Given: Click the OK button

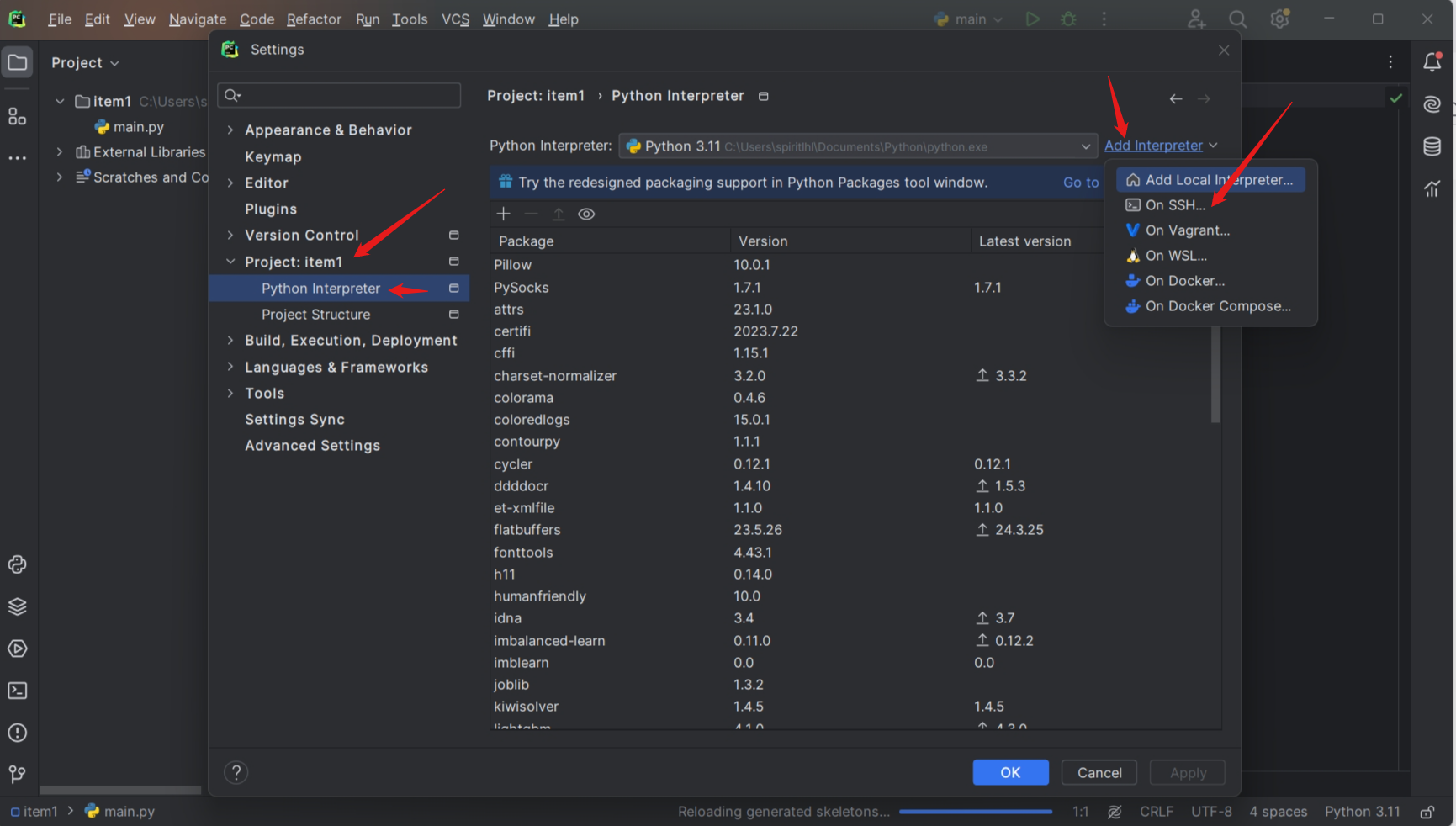Looking at the screenshot, I should (x=1010, y=772).
